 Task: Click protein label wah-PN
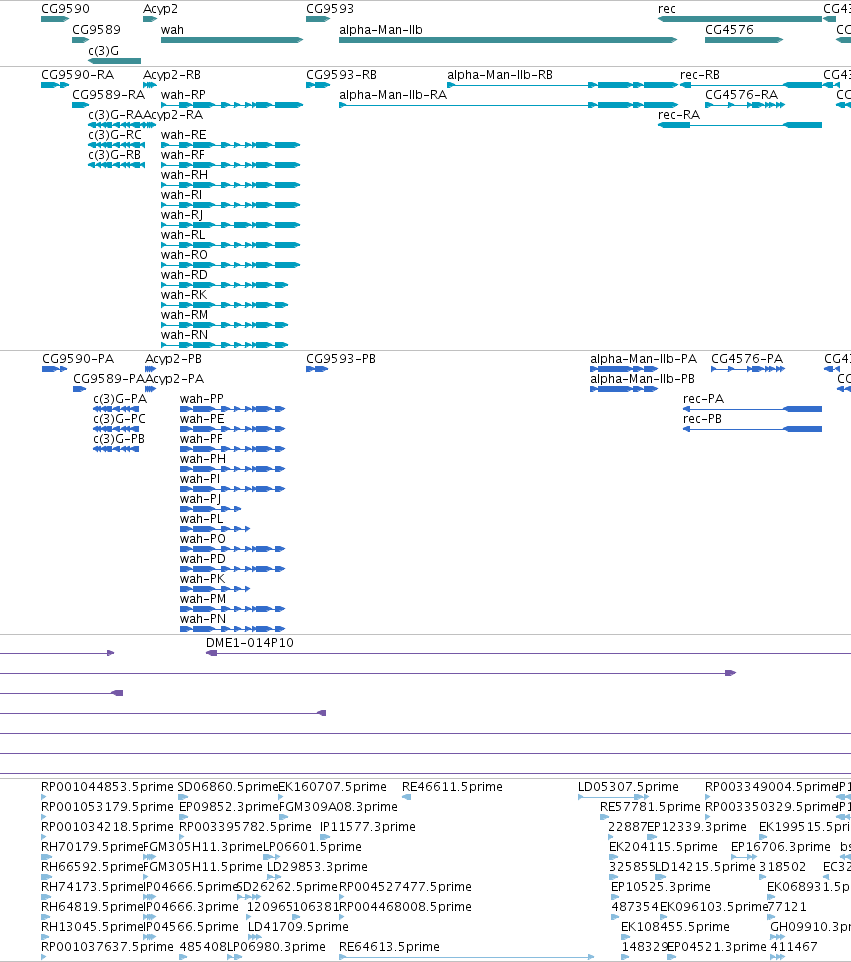pyautogui.click(x=203, y=619)
